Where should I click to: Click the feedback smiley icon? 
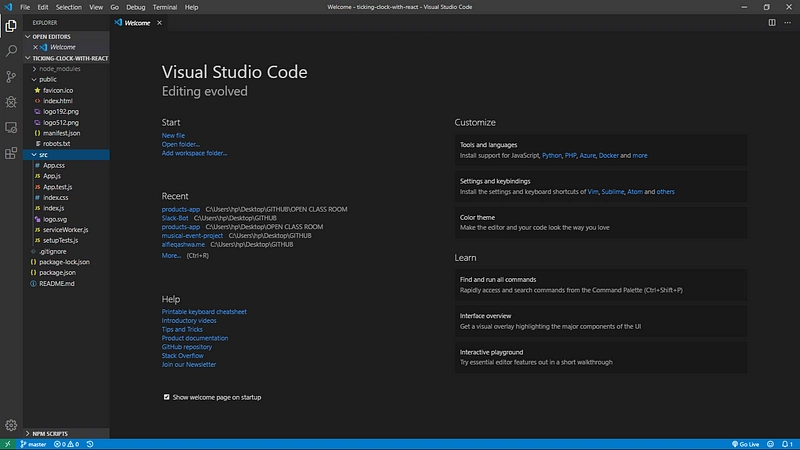(770, 444)
